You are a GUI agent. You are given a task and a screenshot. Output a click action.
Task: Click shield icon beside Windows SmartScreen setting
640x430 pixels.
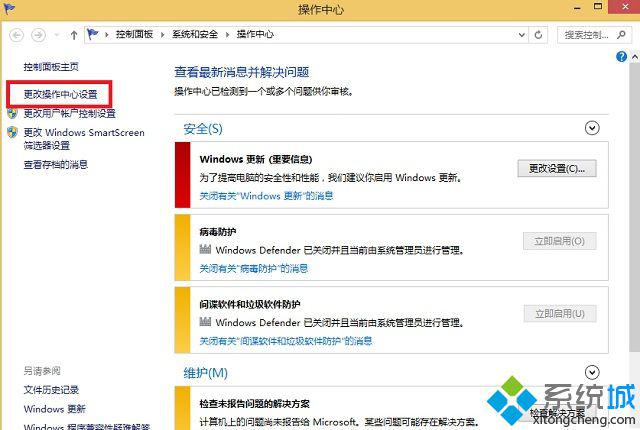[x=12, y=132]
